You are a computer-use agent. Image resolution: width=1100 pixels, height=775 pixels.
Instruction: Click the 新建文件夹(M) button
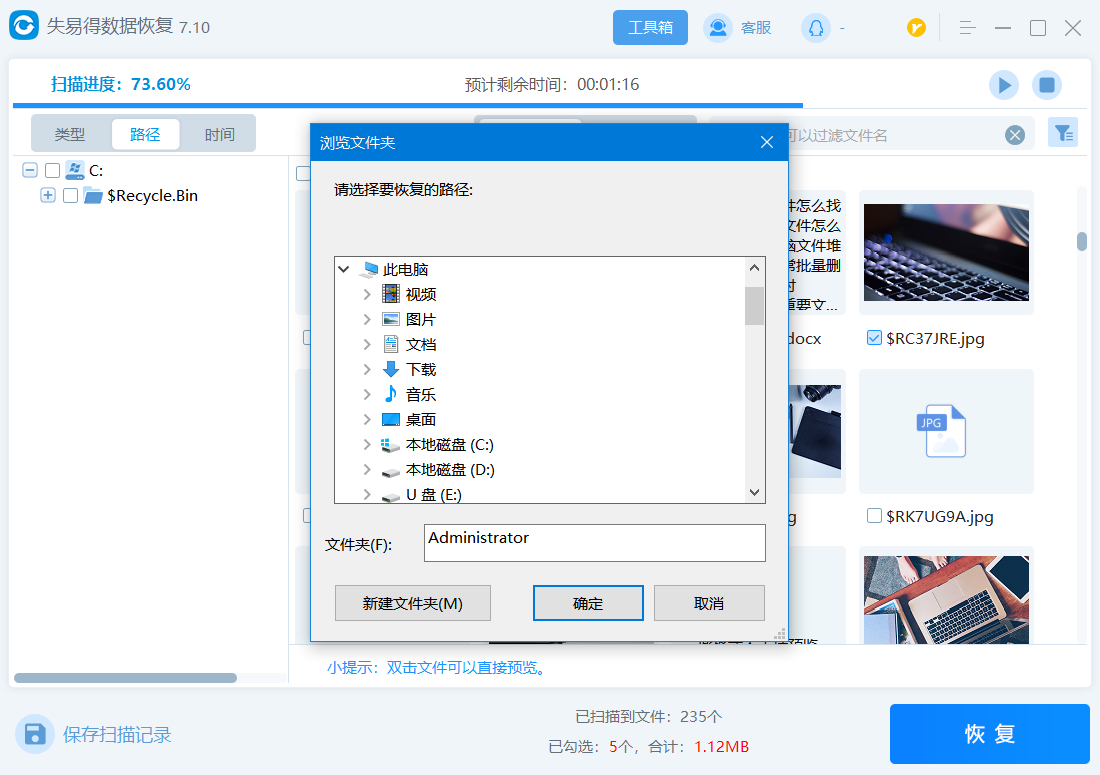point(412,604)
